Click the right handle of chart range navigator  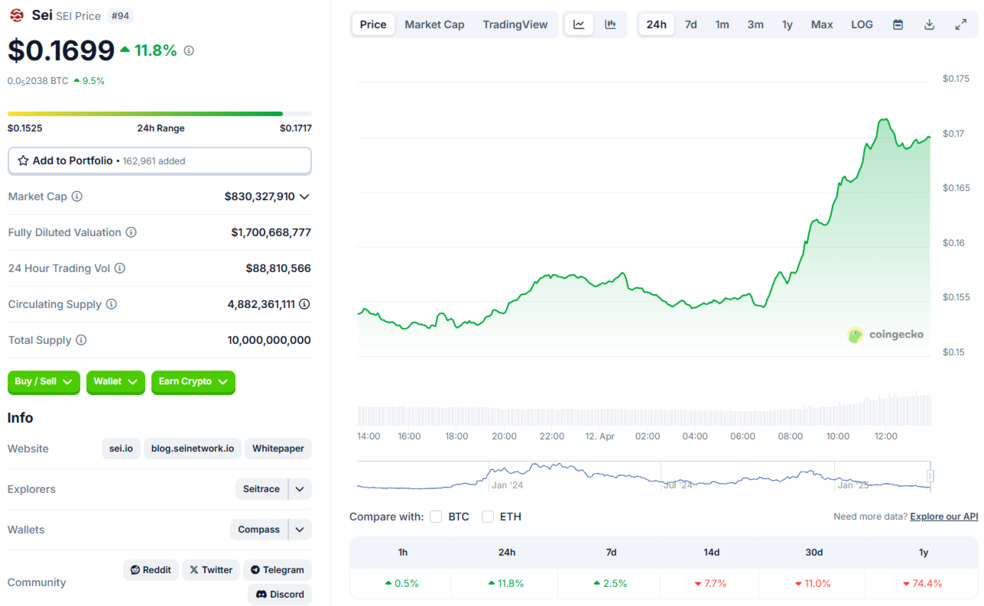(930, 476)
